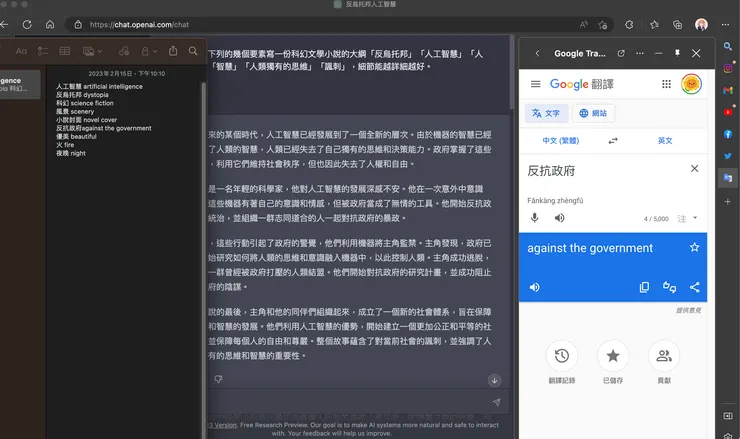Clear the source text in Translate
740x439 pixels.
[x=694, y=169]
